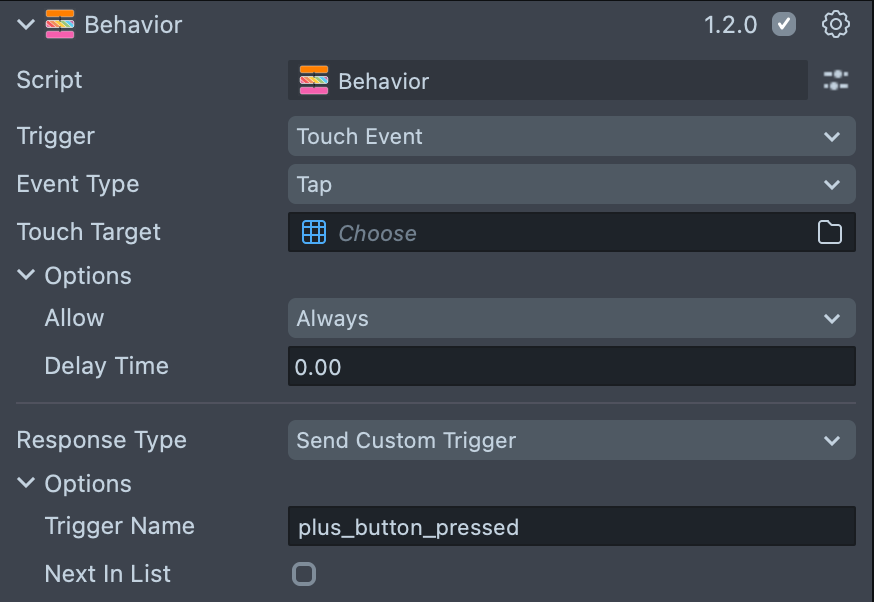Enable the Next In List checkbox
Image resolution: width=874 pixels, height=602 pixels.
click(304, 574)
